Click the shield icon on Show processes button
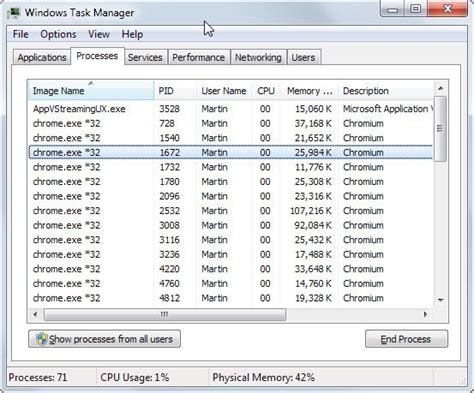The width and height of the screenshot is (474, 393). pos(42,339)
